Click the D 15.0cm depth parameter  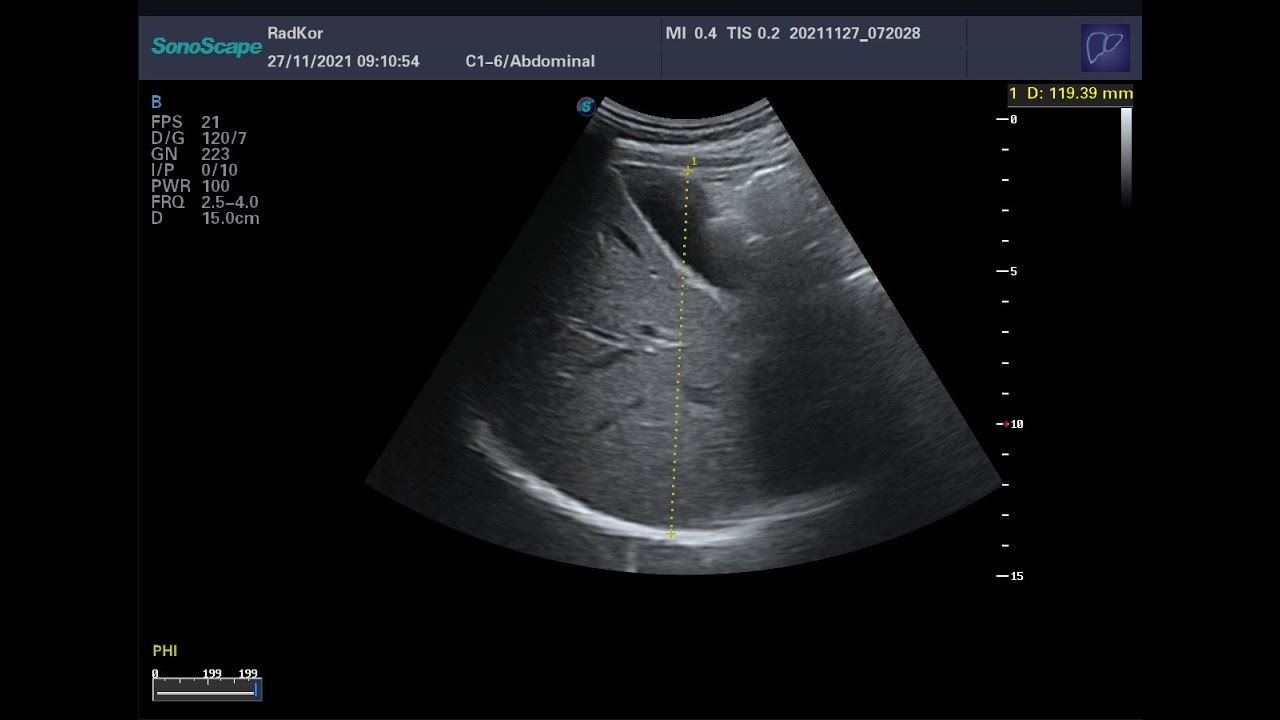click(x=205, y=218)
